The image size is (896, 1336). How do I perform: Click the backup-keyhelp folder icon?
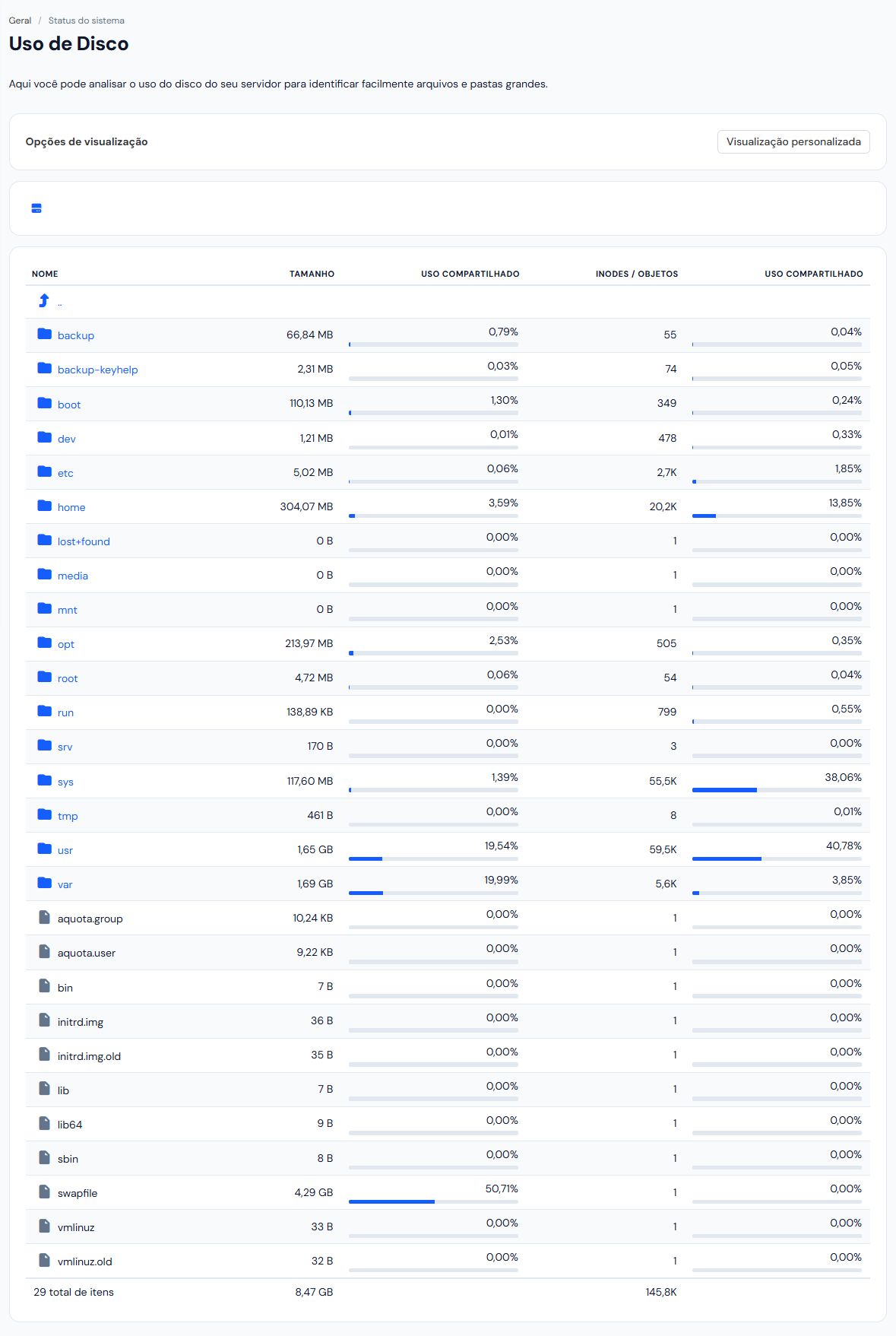(45, 368)
